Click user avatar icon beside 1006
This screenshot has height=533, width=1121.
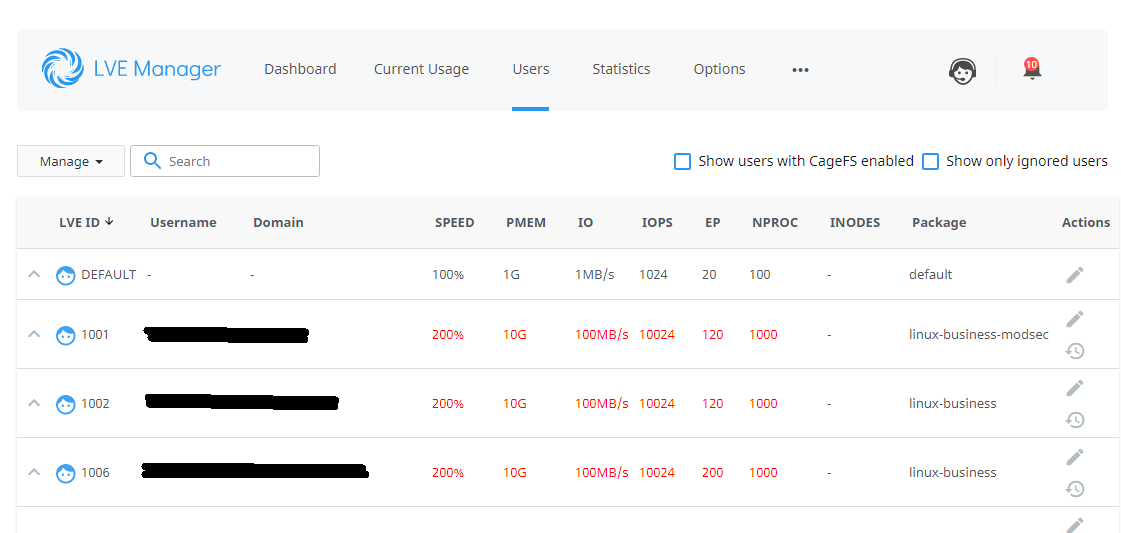pos(66,473)
